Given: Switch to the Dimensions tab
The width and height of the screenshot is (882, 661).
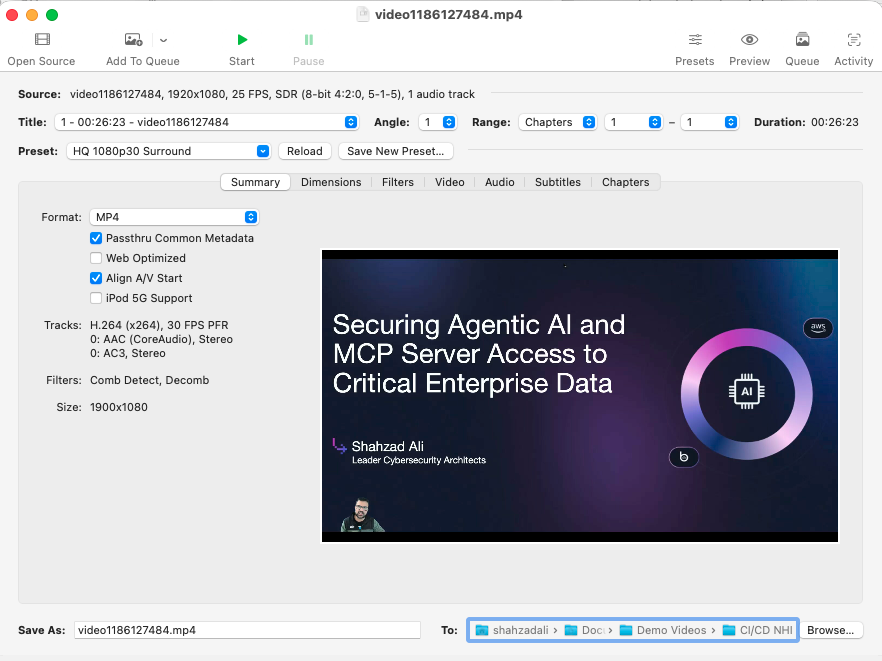Looking at the screenshot, I should pyautogui.click(x=331, y=182).
